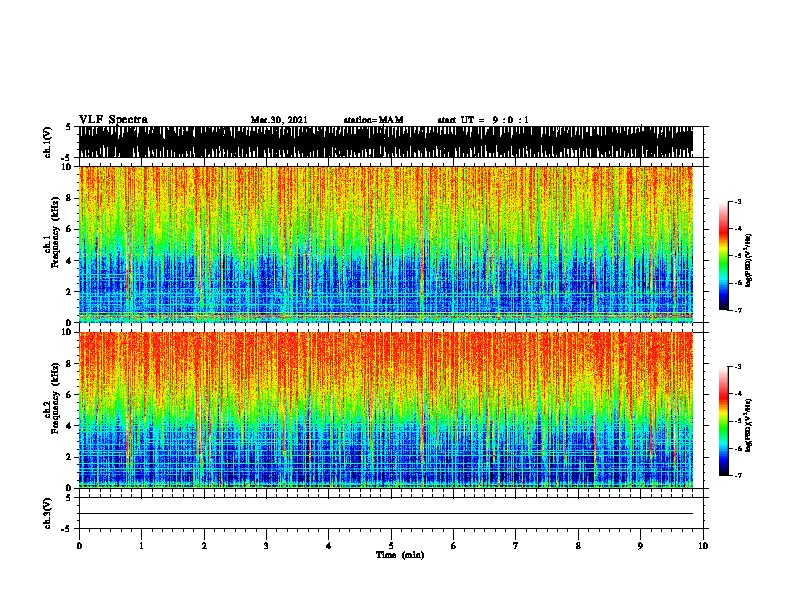
Task: Click the "station=MAM" header label
Action: (x=373, y=120)
